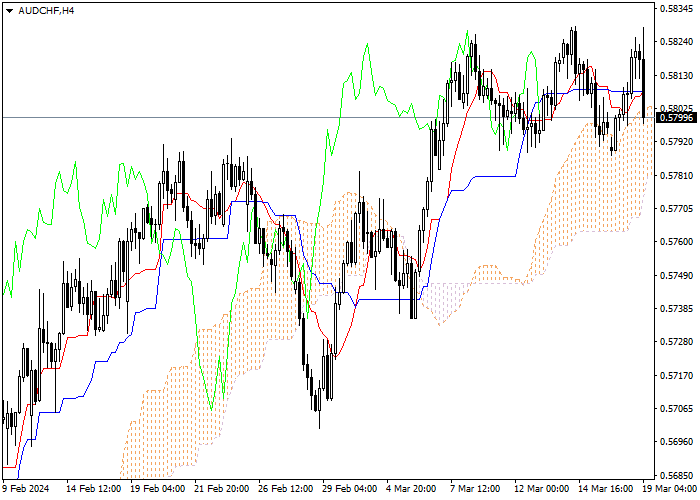Click the 0.57600 price axis label
The height and width of the screenshot is (500, 700).
[x=677, y=242]
